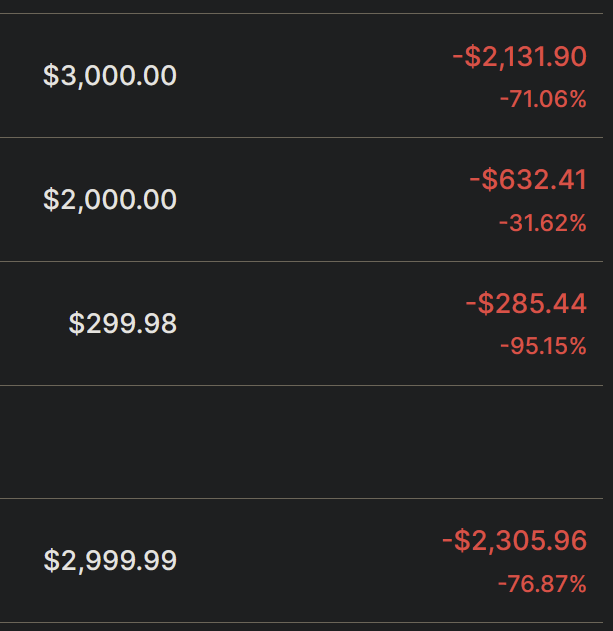Click the -$2,305.96 loss value

pos(514,541)
